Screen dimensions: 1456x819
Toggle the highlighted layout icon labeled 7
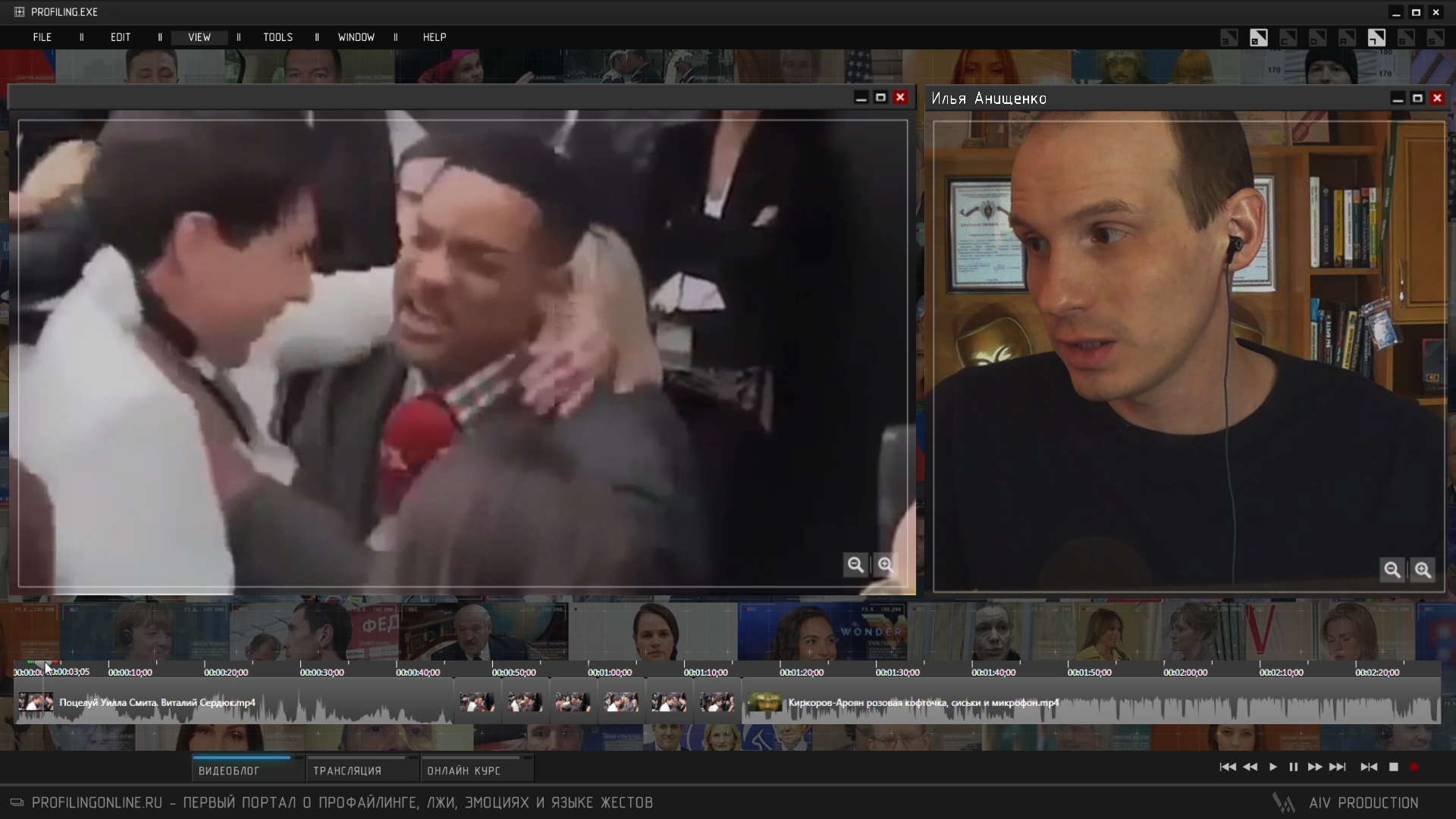1376,38
